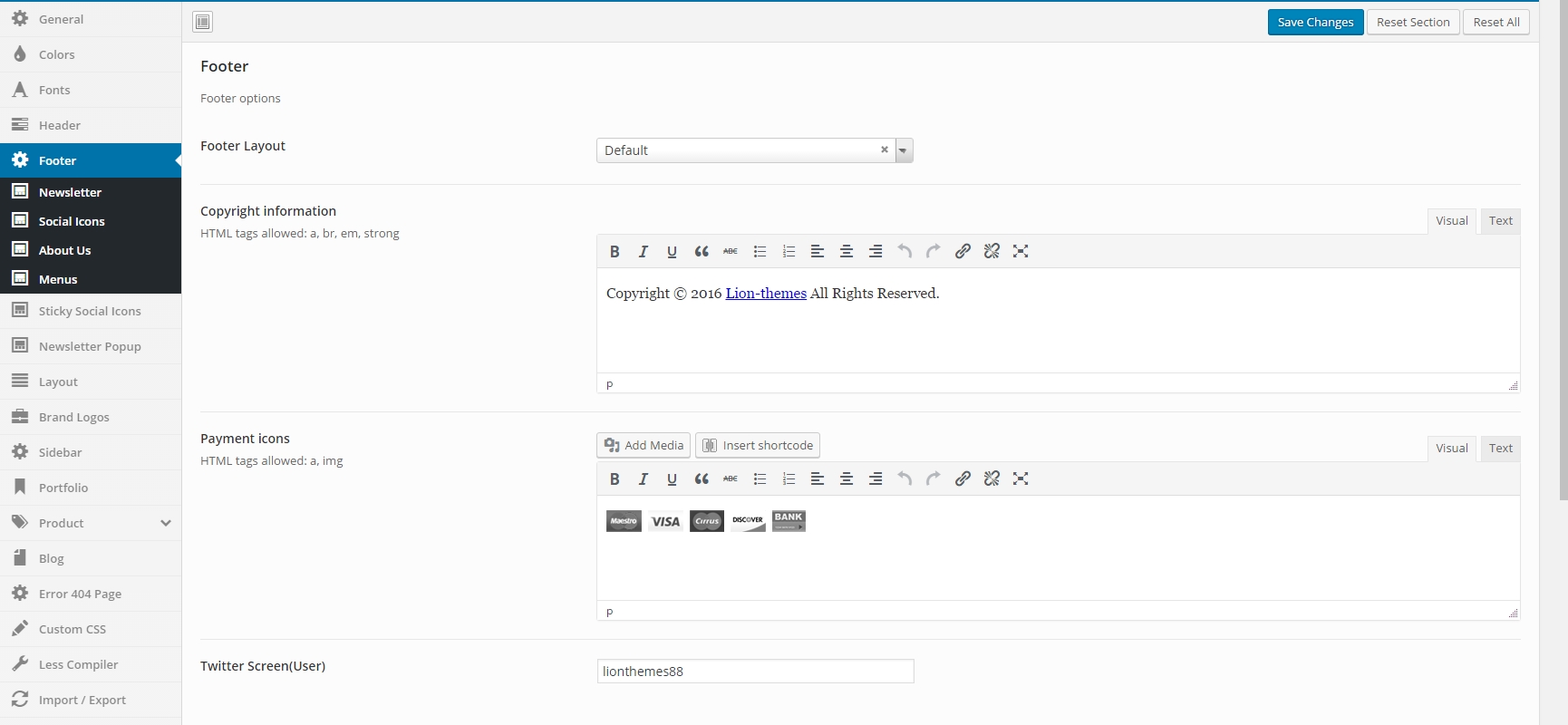Click Align center in Payment icons editor

[847, 478]
